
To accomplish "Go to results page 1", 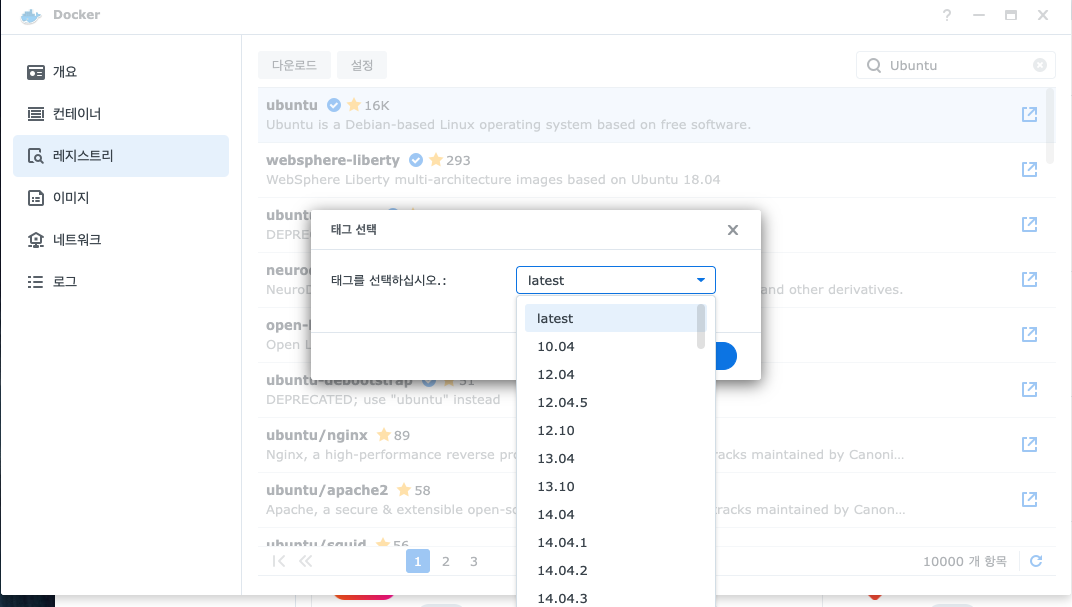I will (418, 561).
